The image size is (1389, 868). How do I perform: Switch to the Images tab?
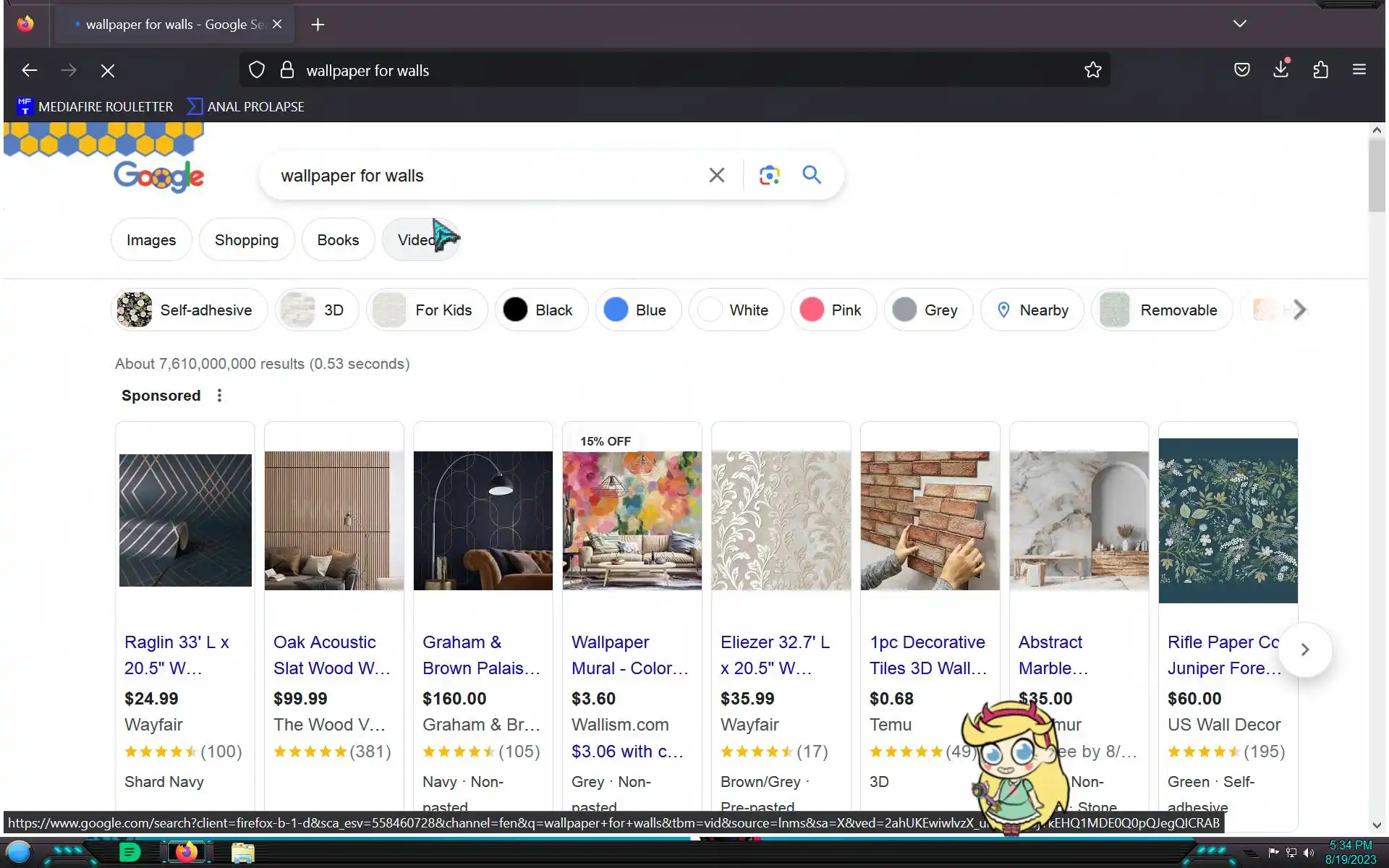coord(150,240)
